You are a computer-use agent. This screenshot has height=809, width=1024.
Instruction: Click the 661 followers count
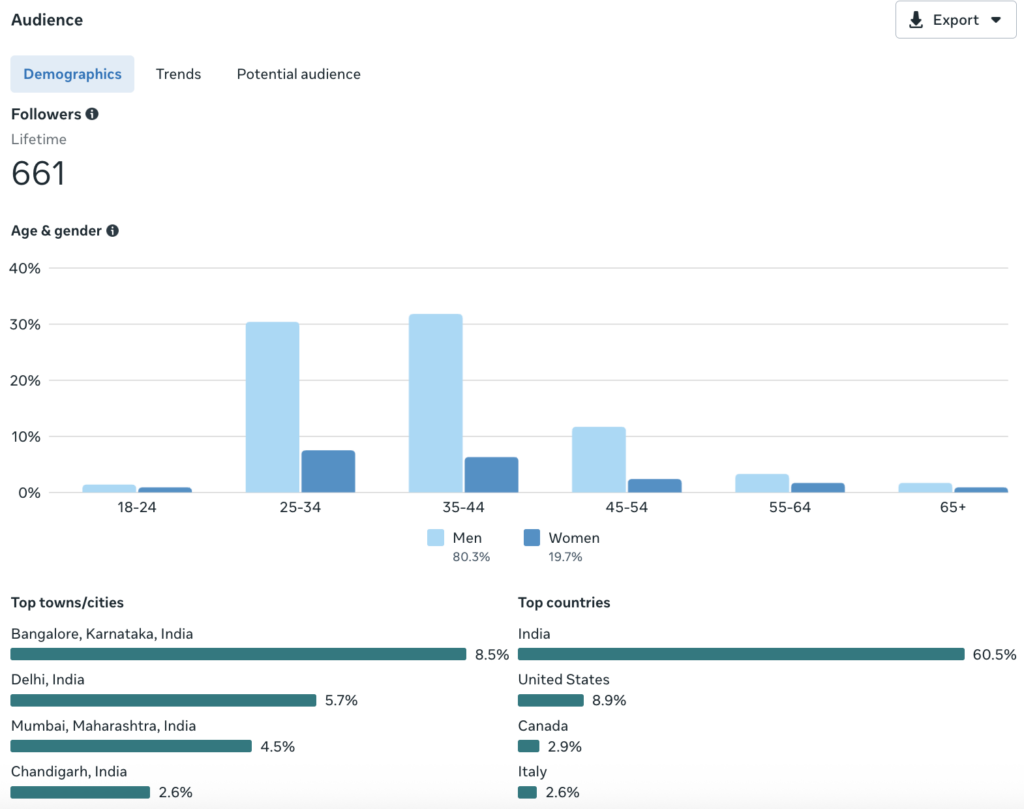[x=38, y=174]
